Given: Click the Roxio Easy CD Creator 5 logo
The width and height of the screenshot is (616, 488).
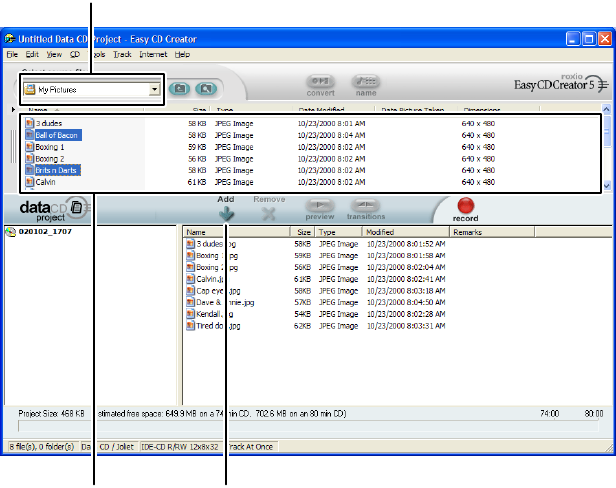Looking at the screenshot, I should tap(561, 83).
